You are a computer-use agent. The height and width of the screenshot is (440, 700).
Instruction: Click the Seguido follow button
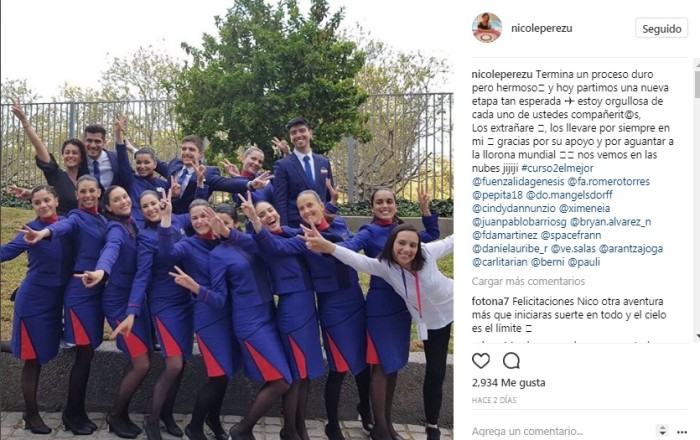pyautogui.click(x=661, y=29)
